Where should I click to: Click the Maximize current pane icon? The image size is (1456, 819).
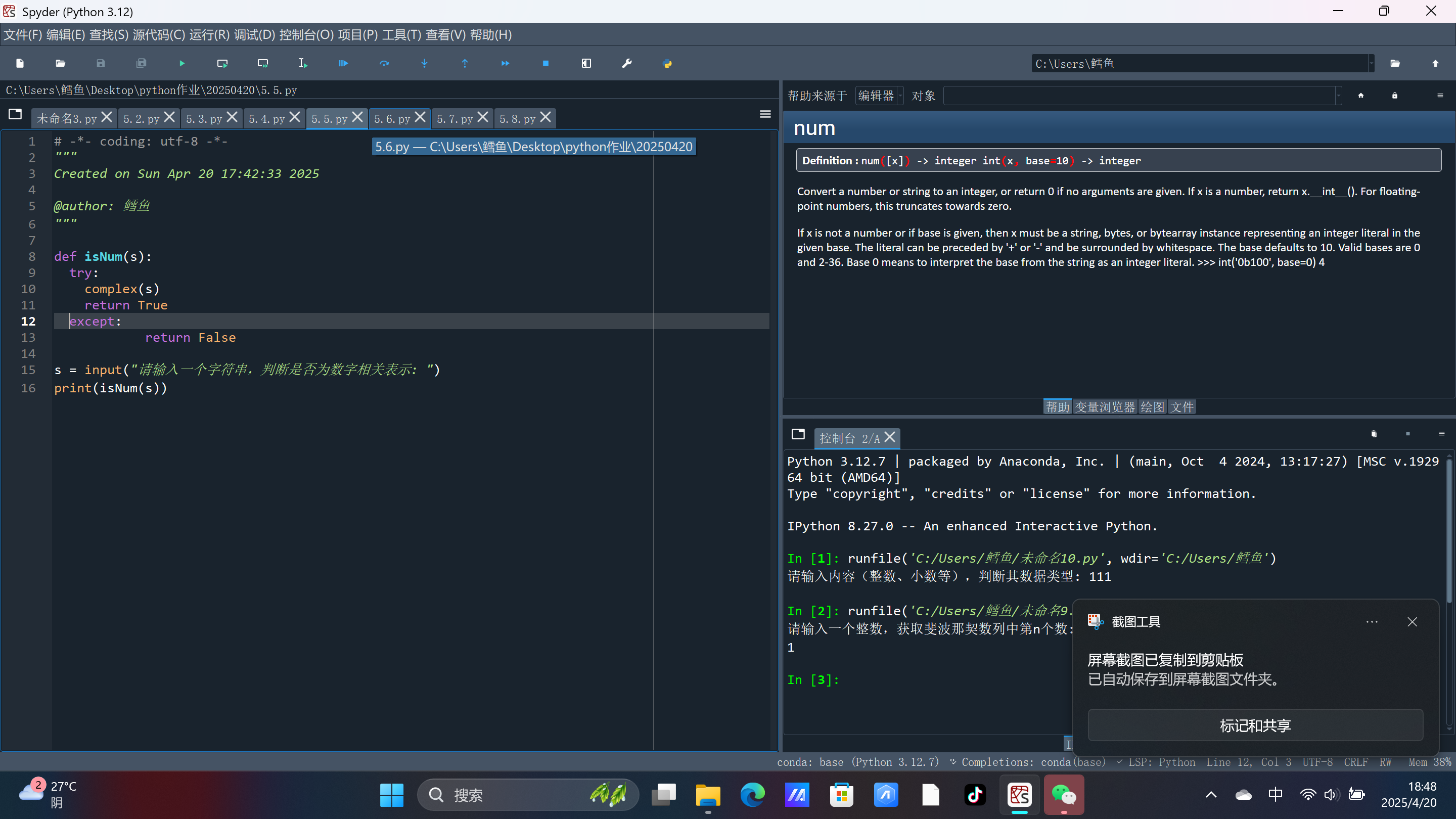(x=586, y=63)
